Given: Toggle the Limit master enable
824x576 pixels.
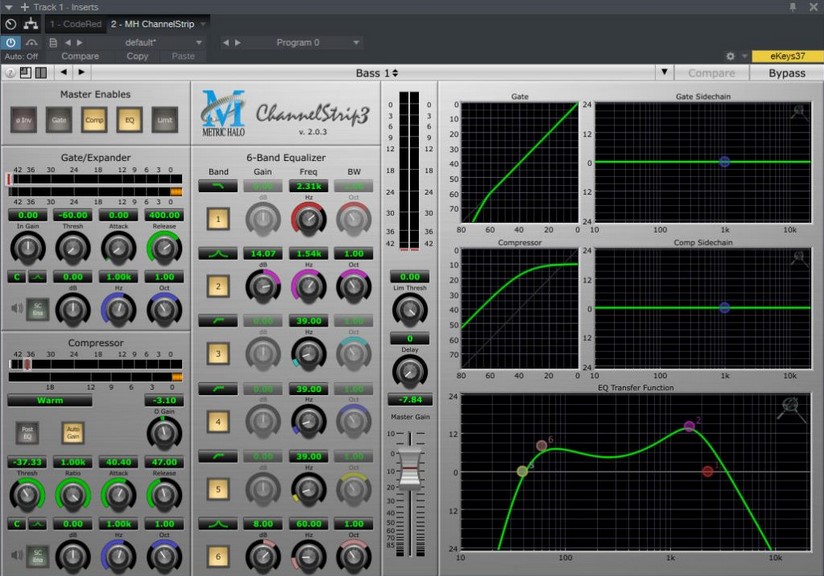Looking at the screenshot, I should tap(164, 120).
